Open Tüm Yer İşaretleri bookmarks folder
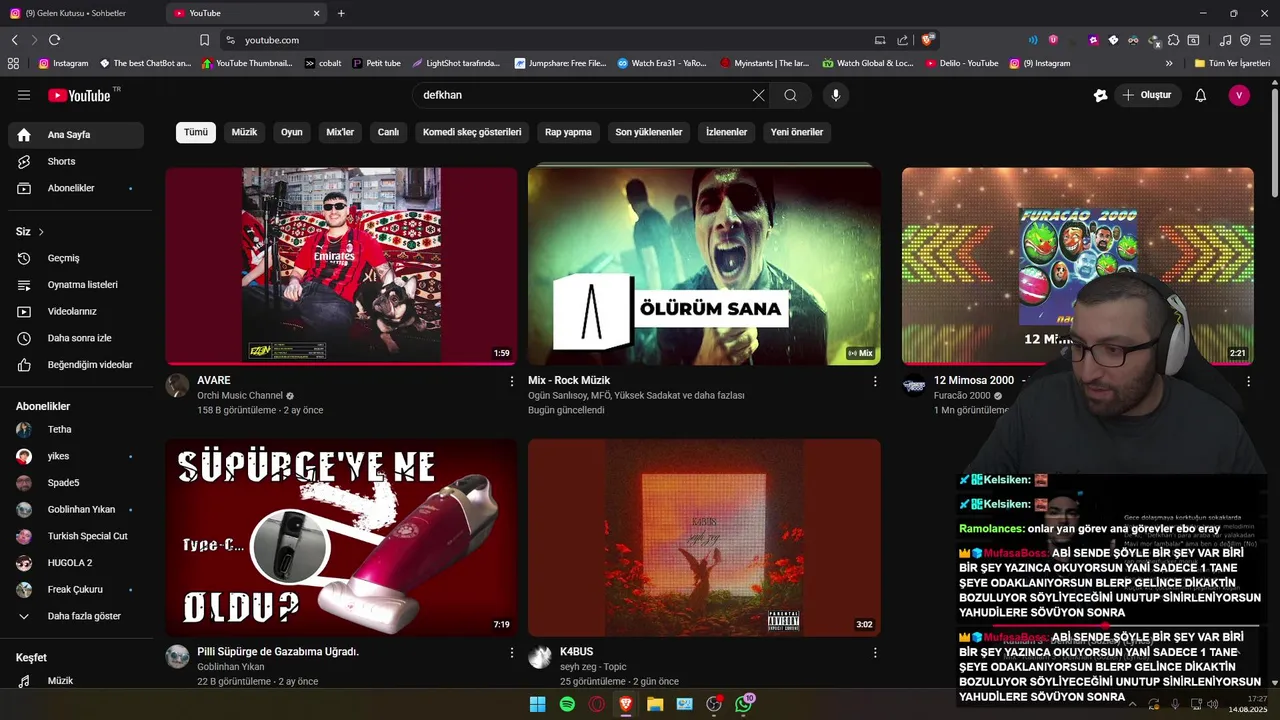Screen dimensions: 1280x720 (1232, 63)
